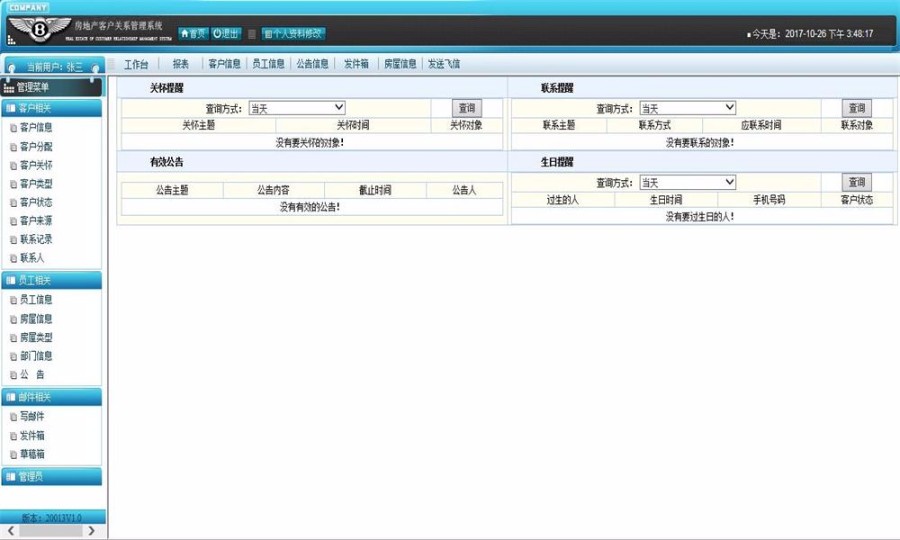
Task: Click the 没有要关怀的对象! message
Action: point(310,143)
